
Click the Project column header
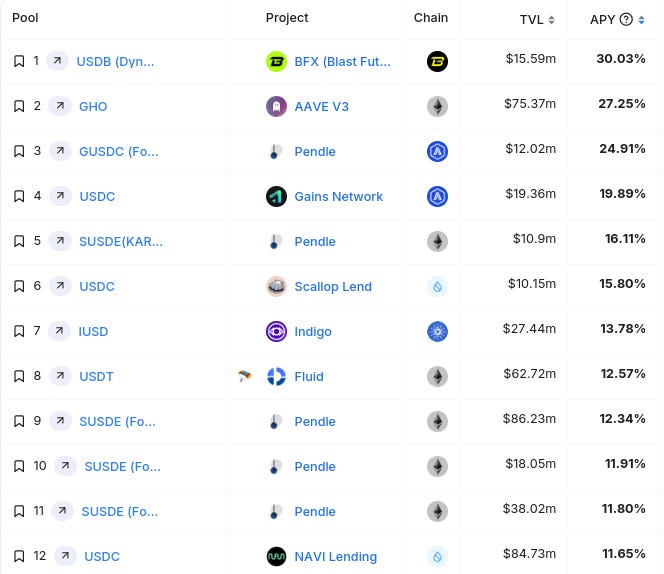[x=287, y=18]
